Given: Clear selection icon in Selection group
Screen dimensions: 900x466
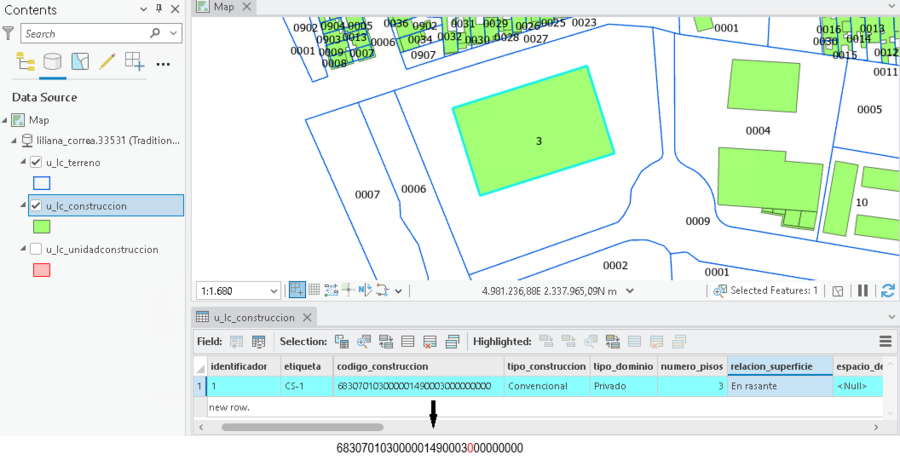Looking at the screenshot, I should [x=408, y=342].
